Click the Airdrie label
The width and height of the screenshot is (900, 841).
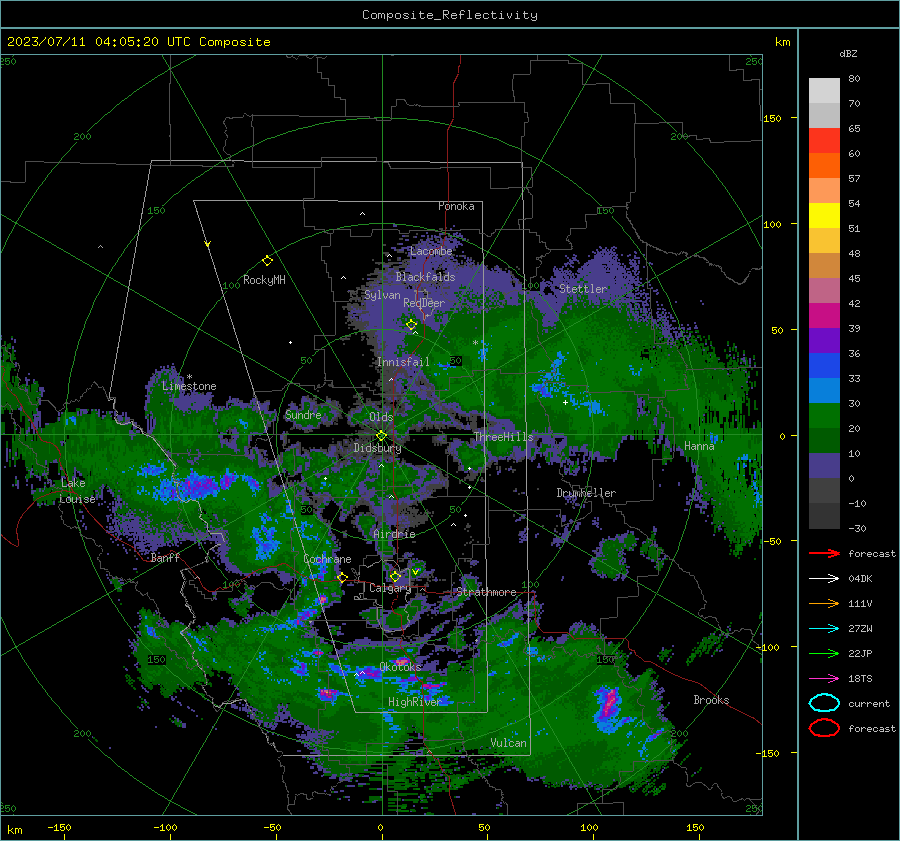[394, 534]
